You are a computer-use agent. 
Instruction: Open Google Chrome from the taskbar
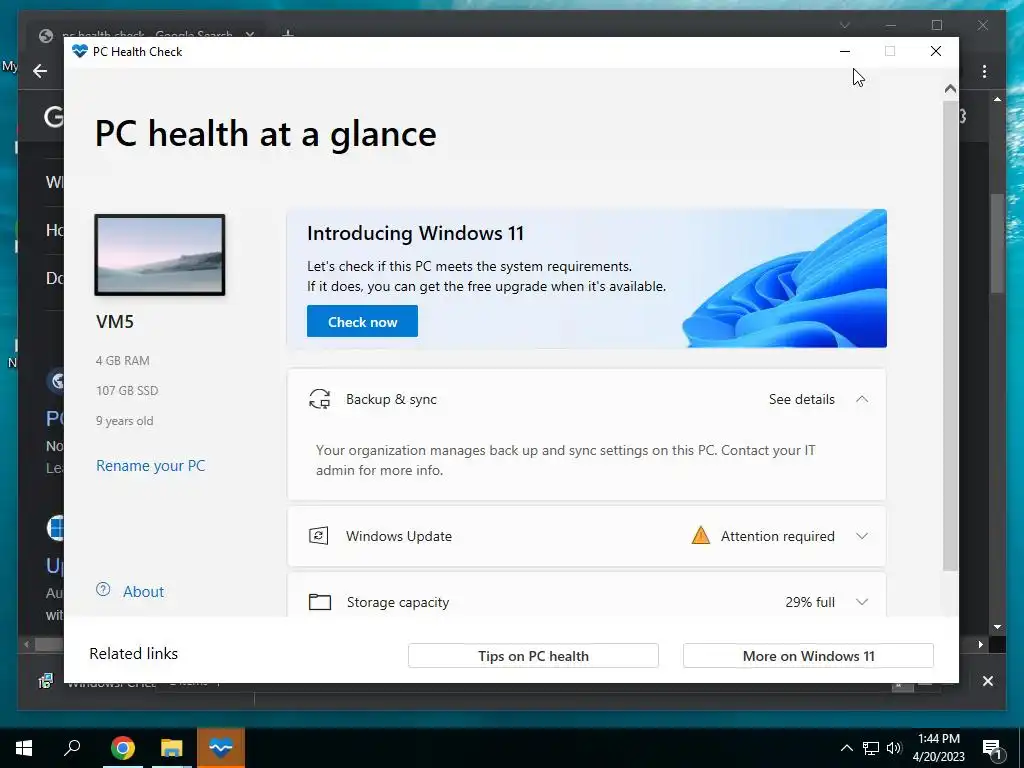122,748
